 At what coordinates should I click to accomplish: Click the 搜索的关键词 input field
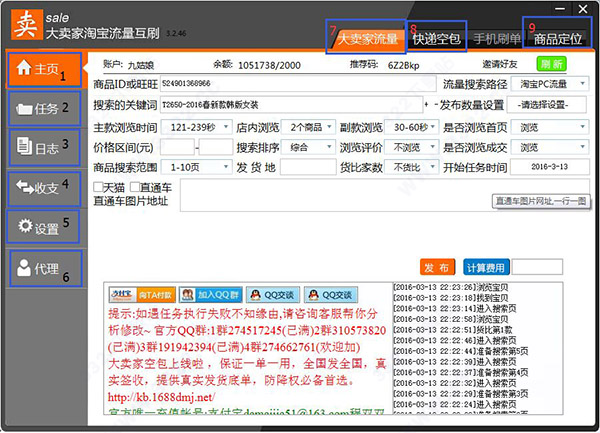coord(292,104)
